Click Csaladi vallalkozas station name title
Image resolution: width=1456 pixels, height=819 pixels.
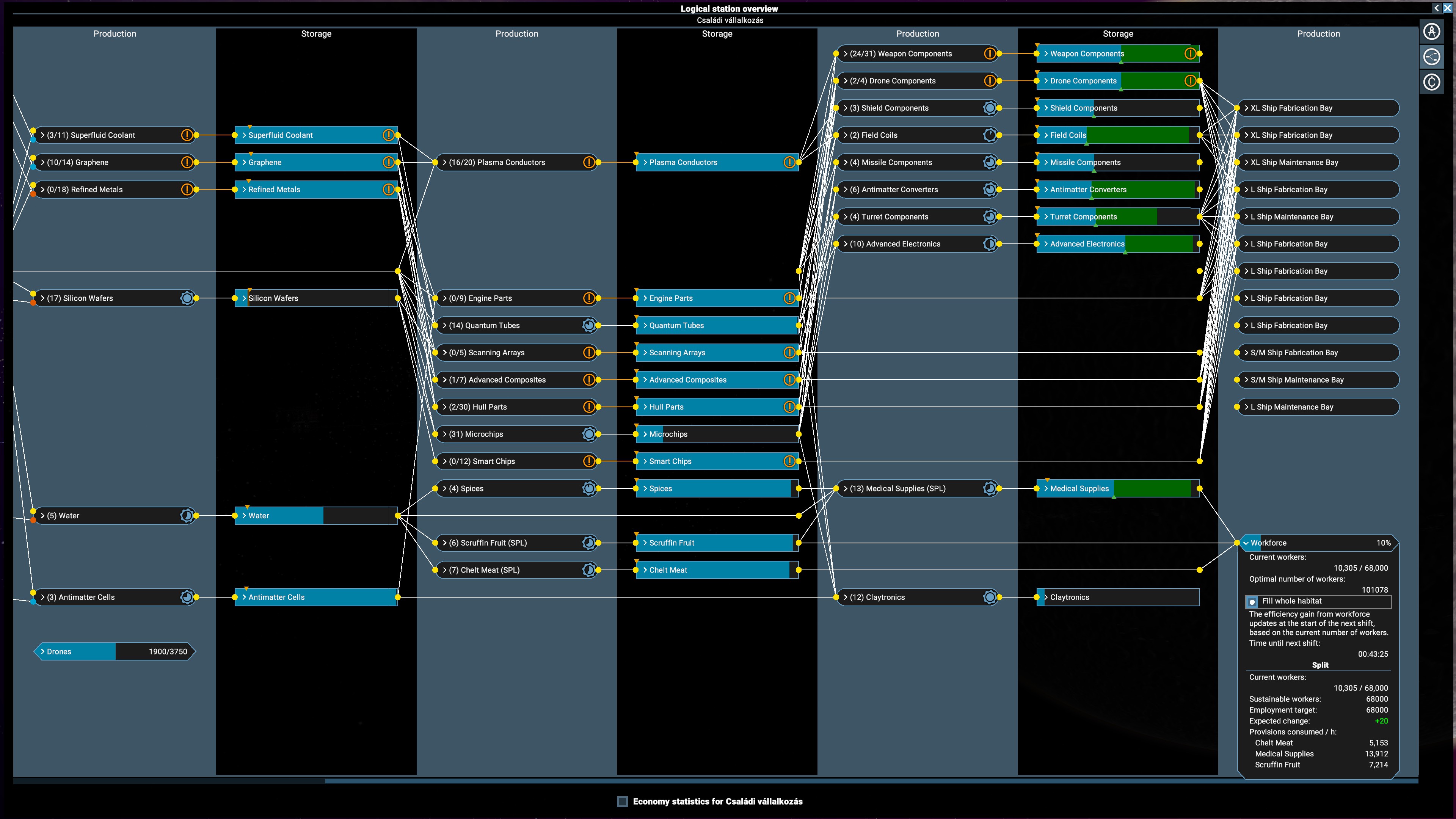[x=730, y=20]
